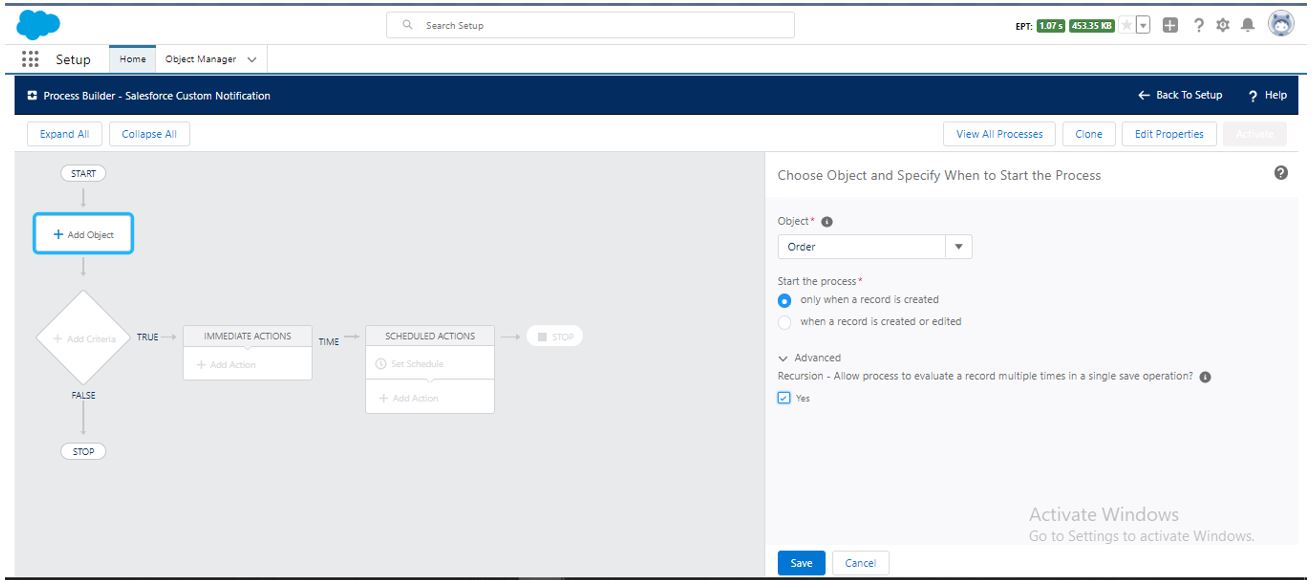Open the notifications bell
1313x580 pixels.
pos(1246,24)
